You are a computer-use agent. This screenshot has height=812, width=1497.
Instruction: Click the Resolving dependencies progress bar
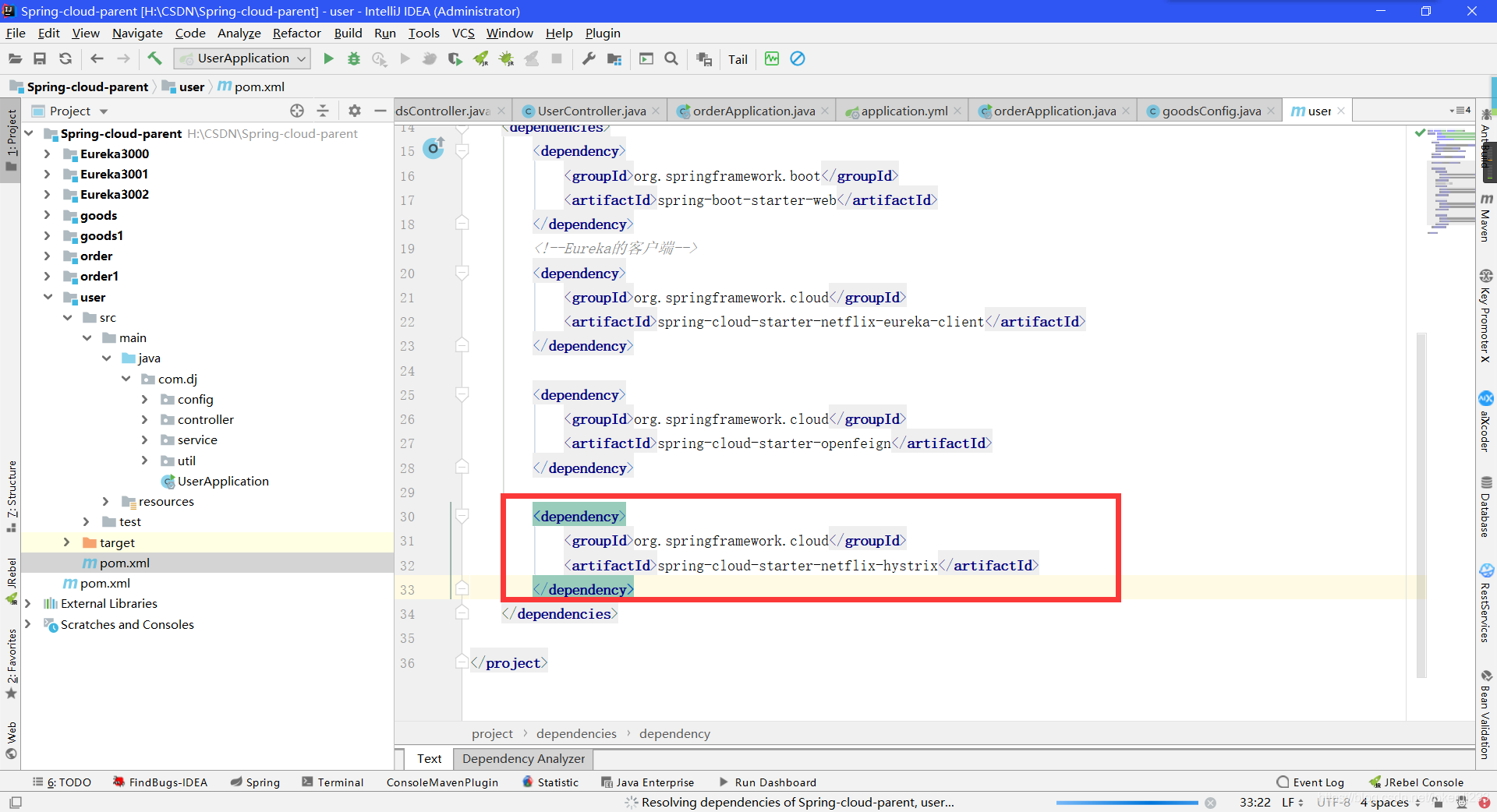(1127, 803)
